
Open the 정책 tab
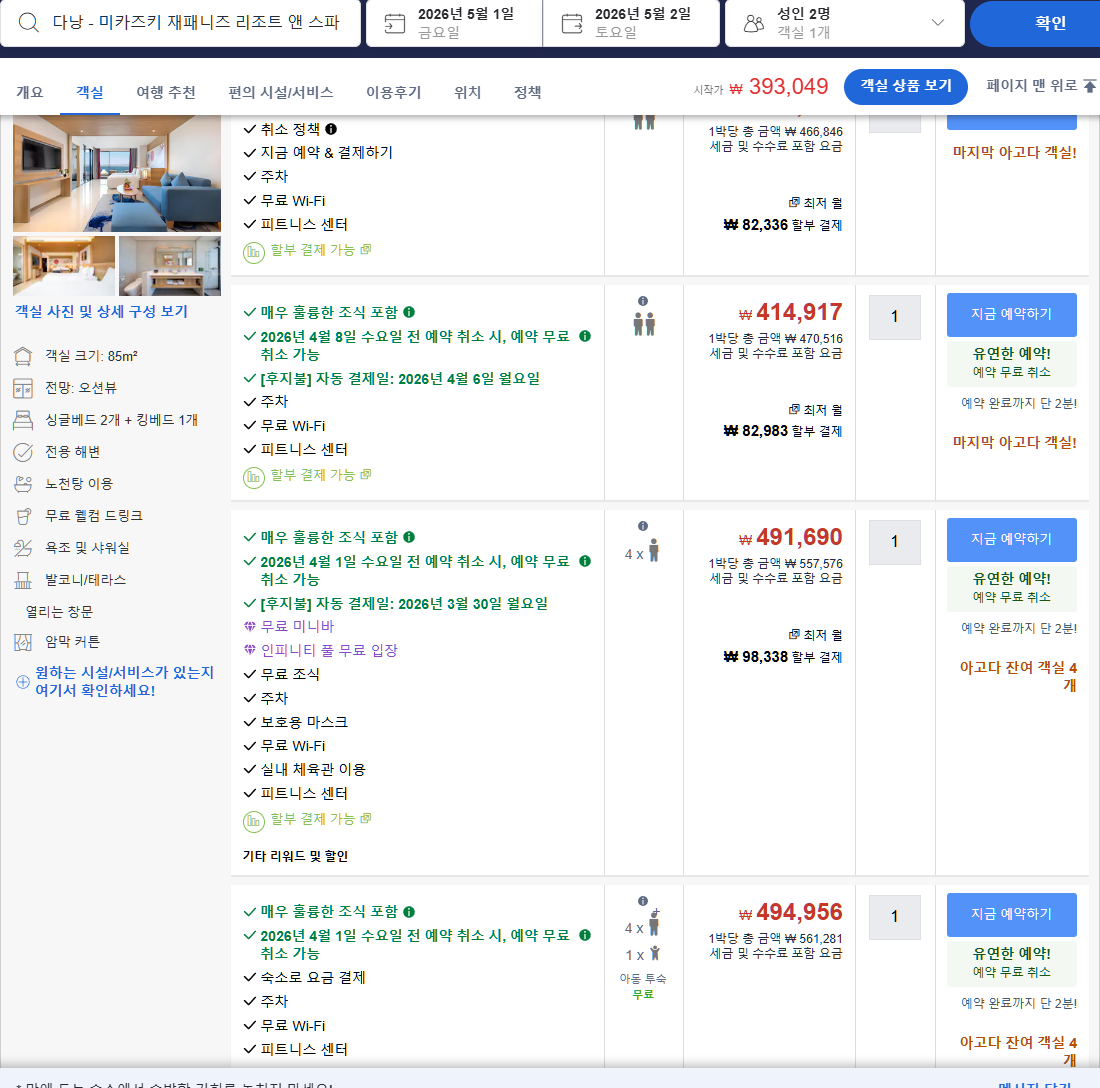coord(527,92)
